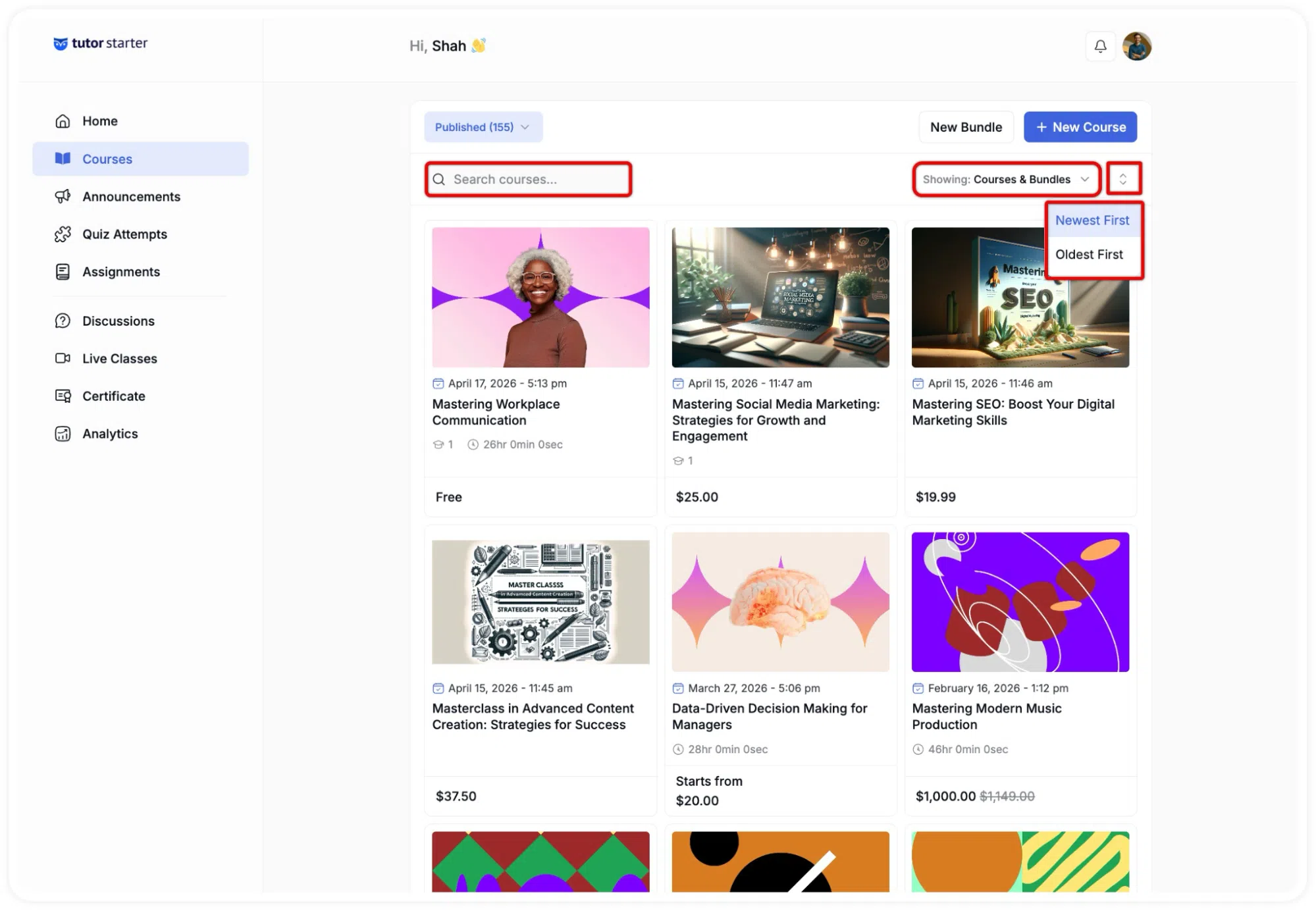Click the Social Media Marketing laptop thumbnail
This screenshot has width=1316, height=911.
(781, 298)
